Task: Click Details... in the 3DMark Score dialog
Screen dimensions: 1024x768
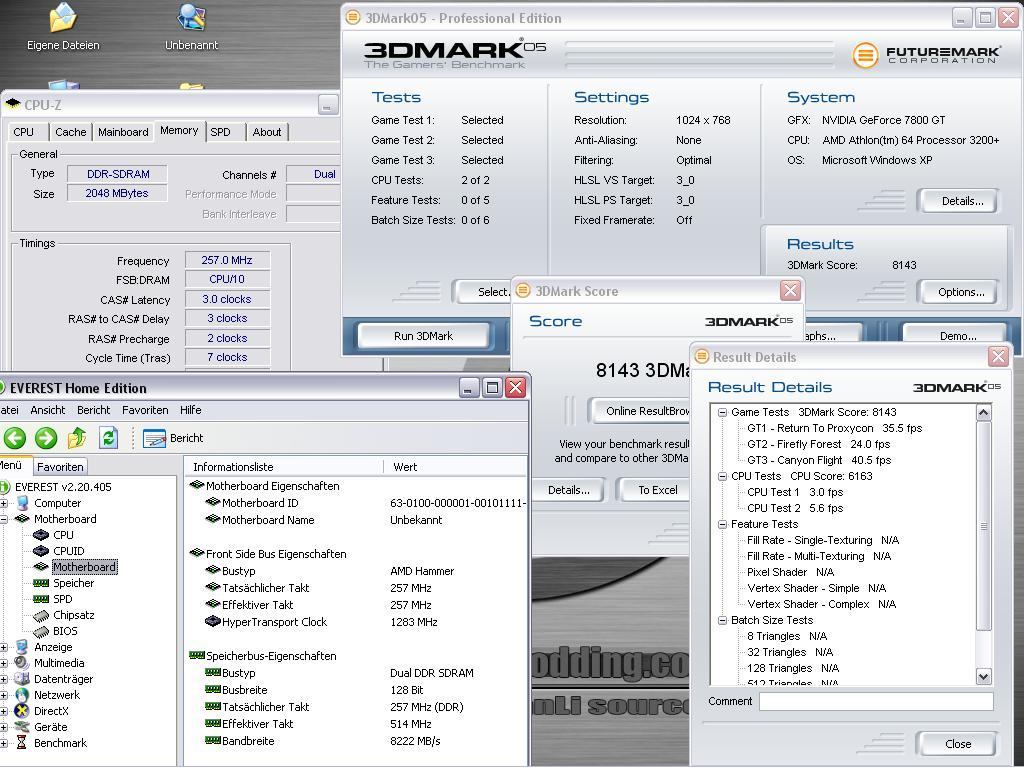Action: point(568,490)
